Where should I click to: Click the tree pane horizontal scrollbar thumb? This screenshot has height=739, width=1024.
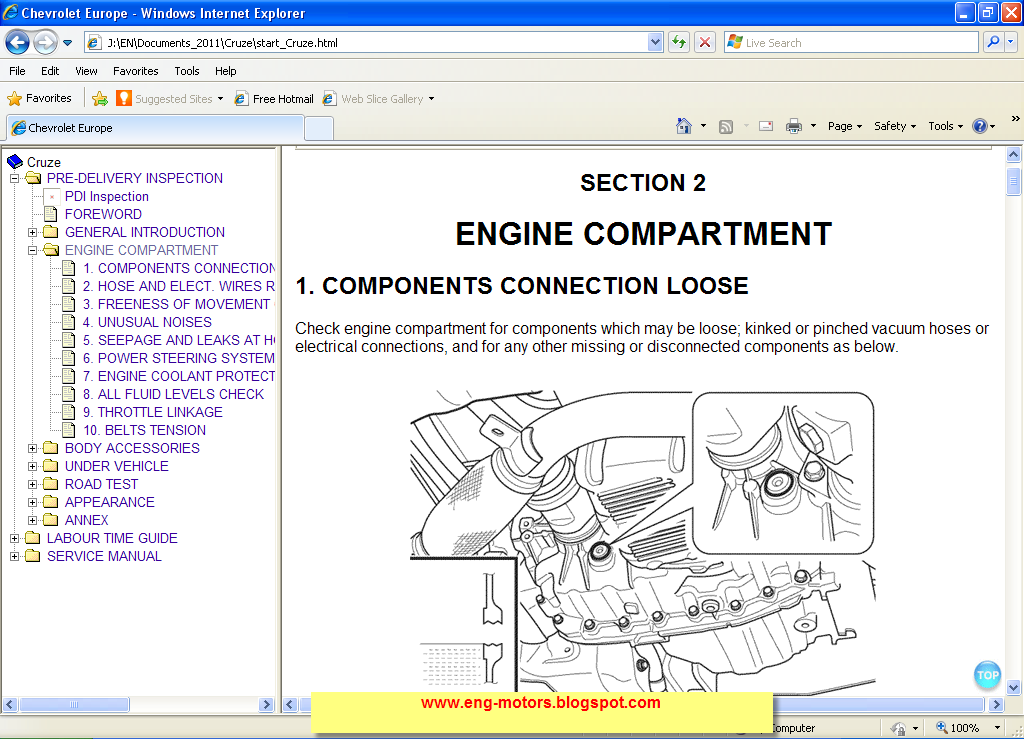point(74,704)
